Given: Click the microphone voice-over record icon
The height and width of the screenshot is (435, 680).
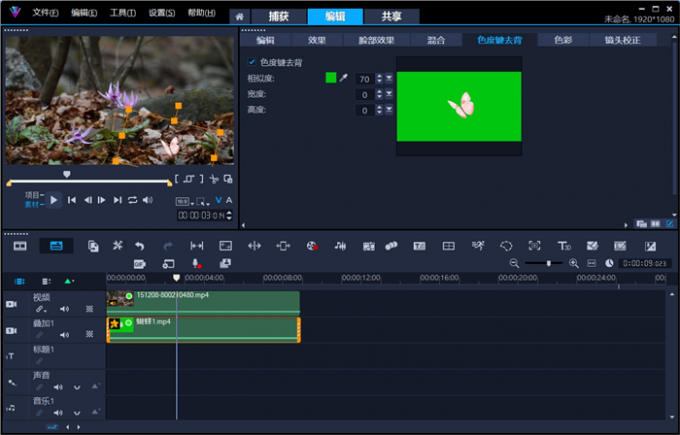Looking at the screenshot, I should tap(196, 264).
